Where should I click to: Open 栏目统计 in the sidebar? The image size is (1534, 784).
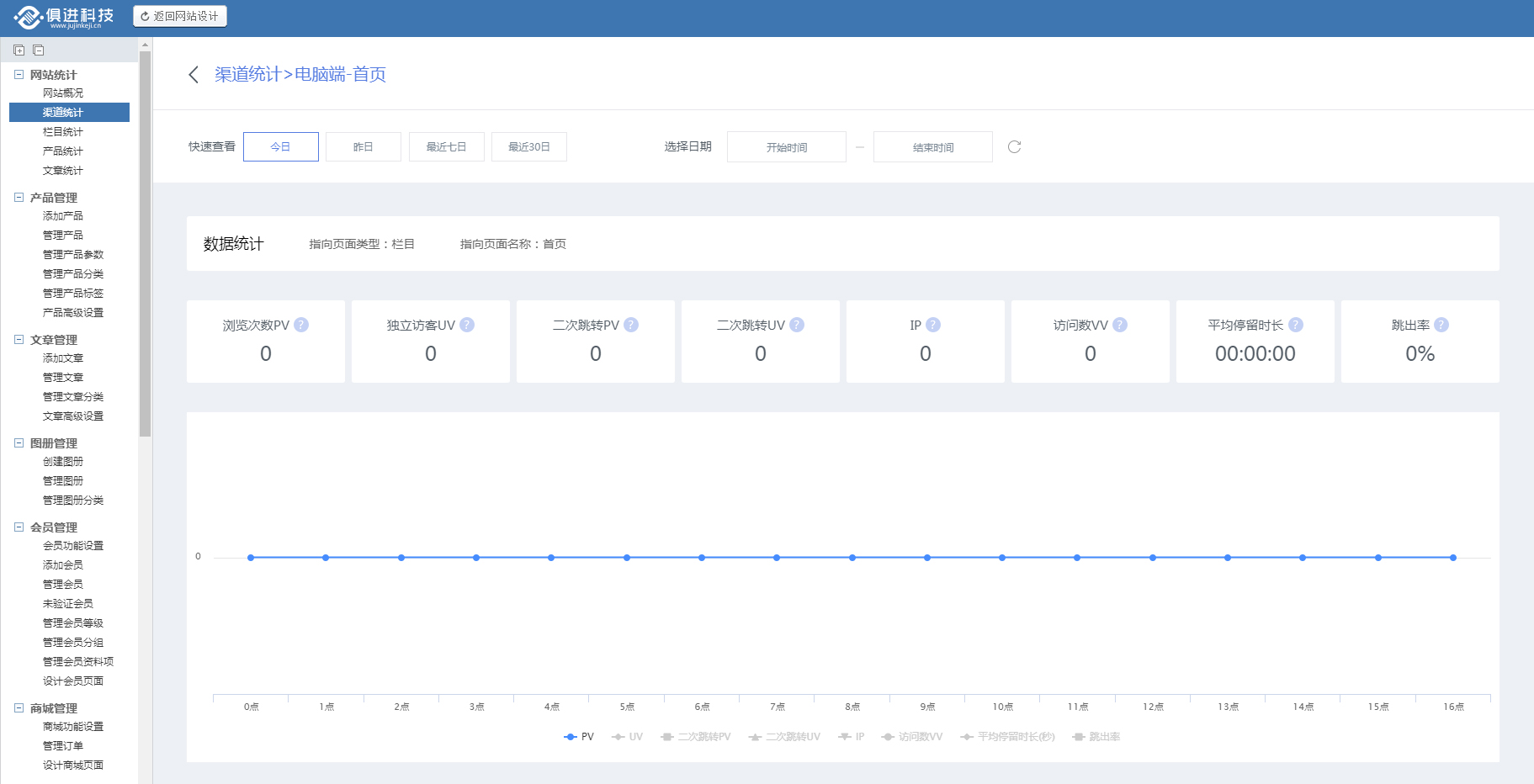coord(63,132)
